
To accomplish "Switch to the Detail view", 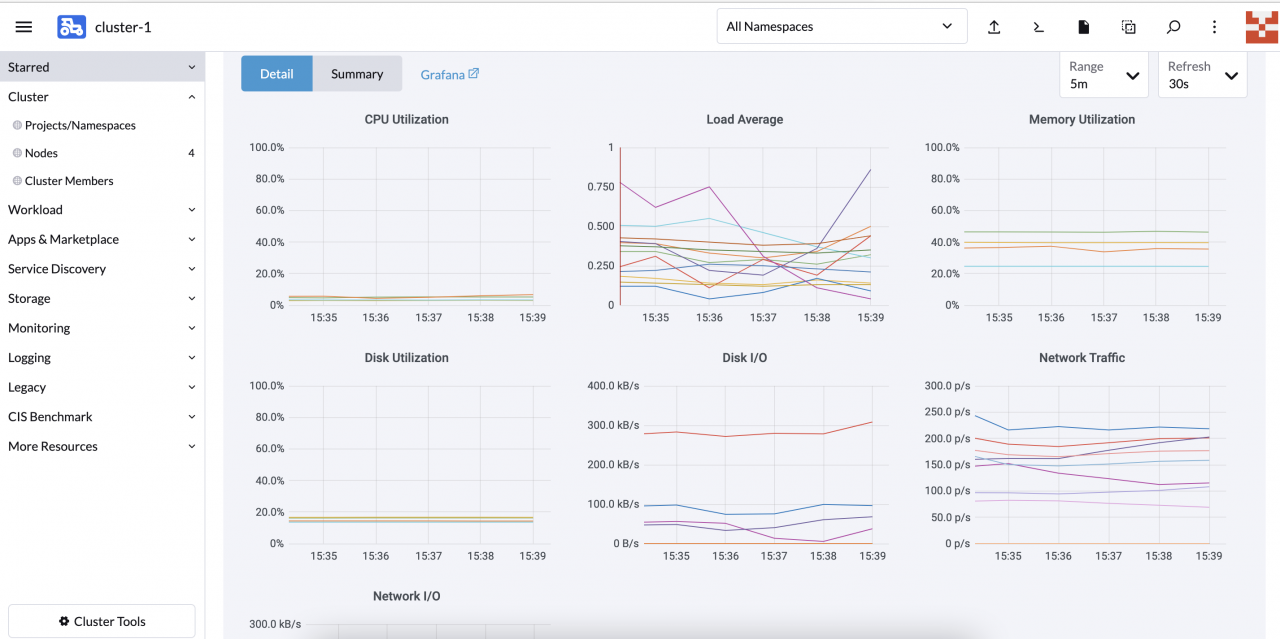I will 277,74.
